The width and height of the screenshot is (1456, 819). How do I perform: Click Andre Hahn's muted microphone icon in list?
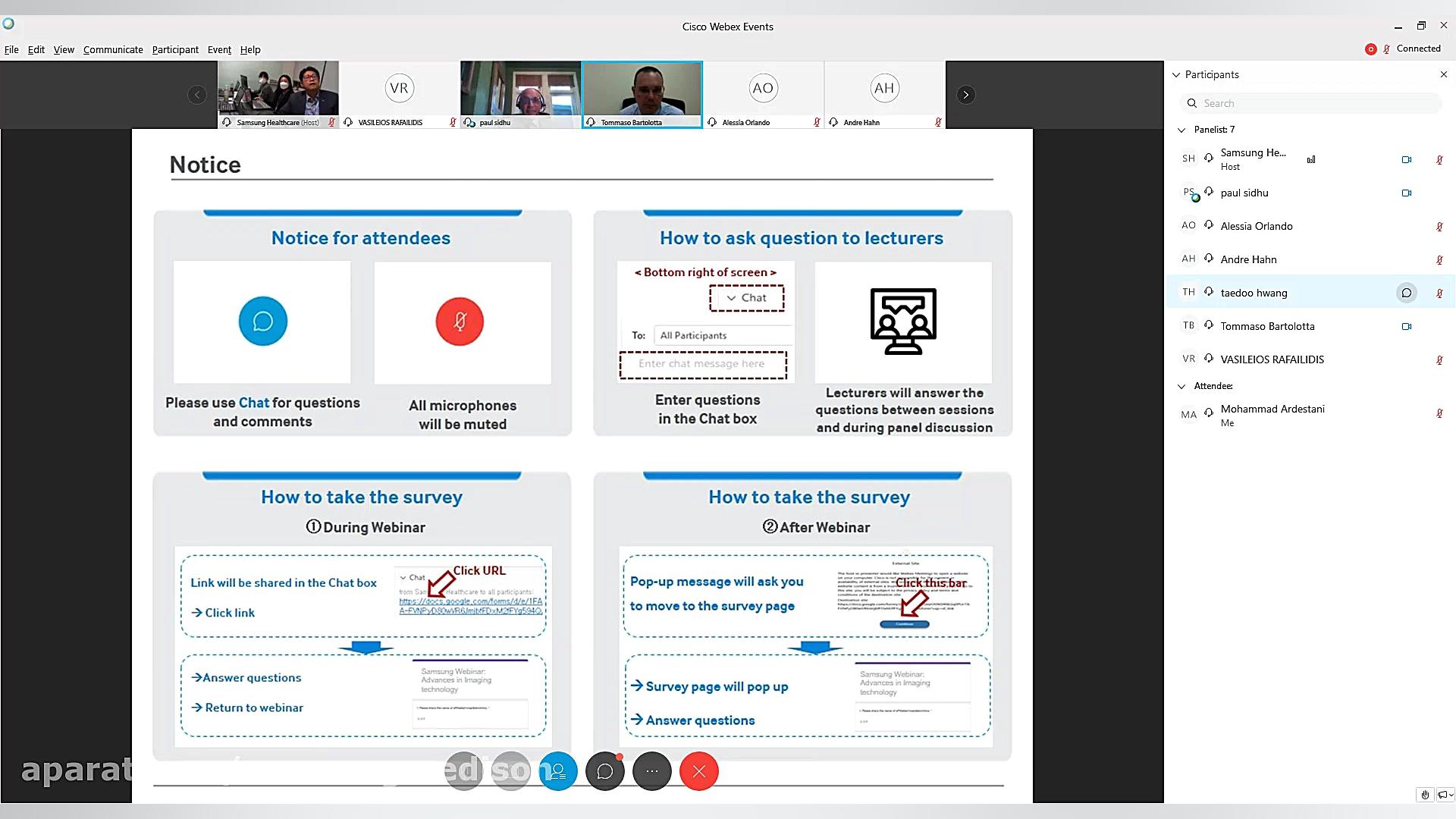(x=1439, y=260)
